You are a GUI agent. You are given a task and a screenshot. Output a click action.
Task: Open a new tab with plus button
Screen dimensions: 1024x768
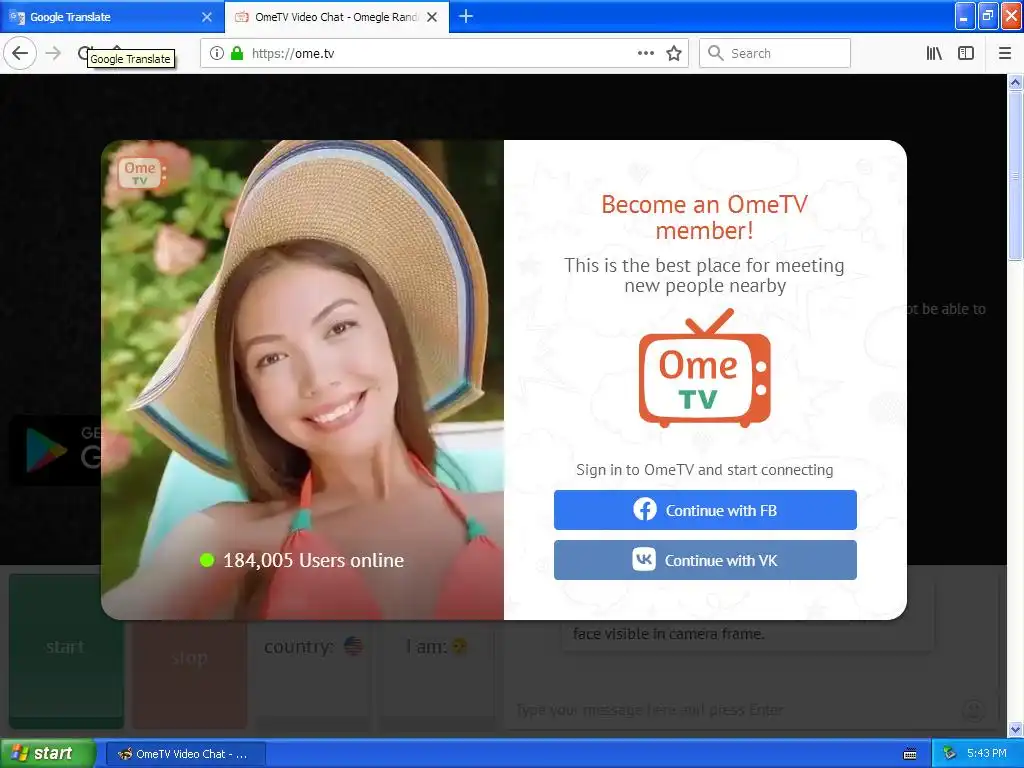point(466,16)
